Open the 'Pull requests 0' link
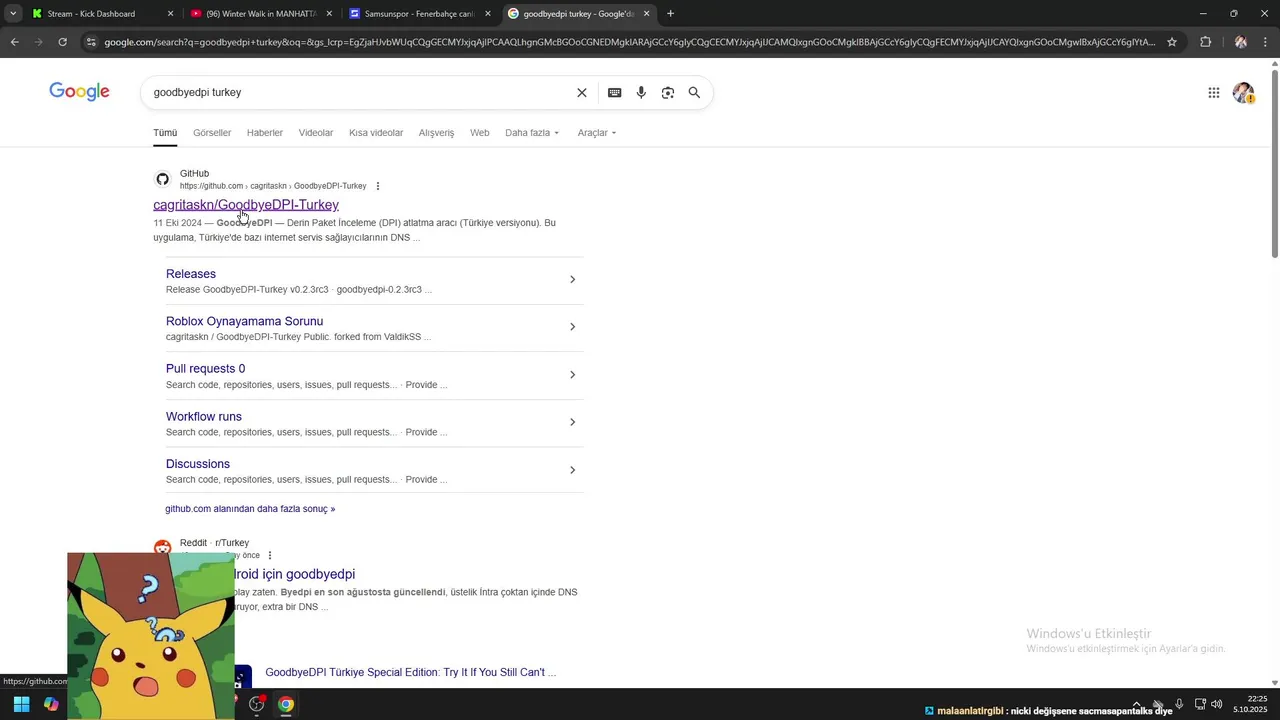Image resolution: width=1280 pixels, height=720 pixels. (x=205, y=369)
